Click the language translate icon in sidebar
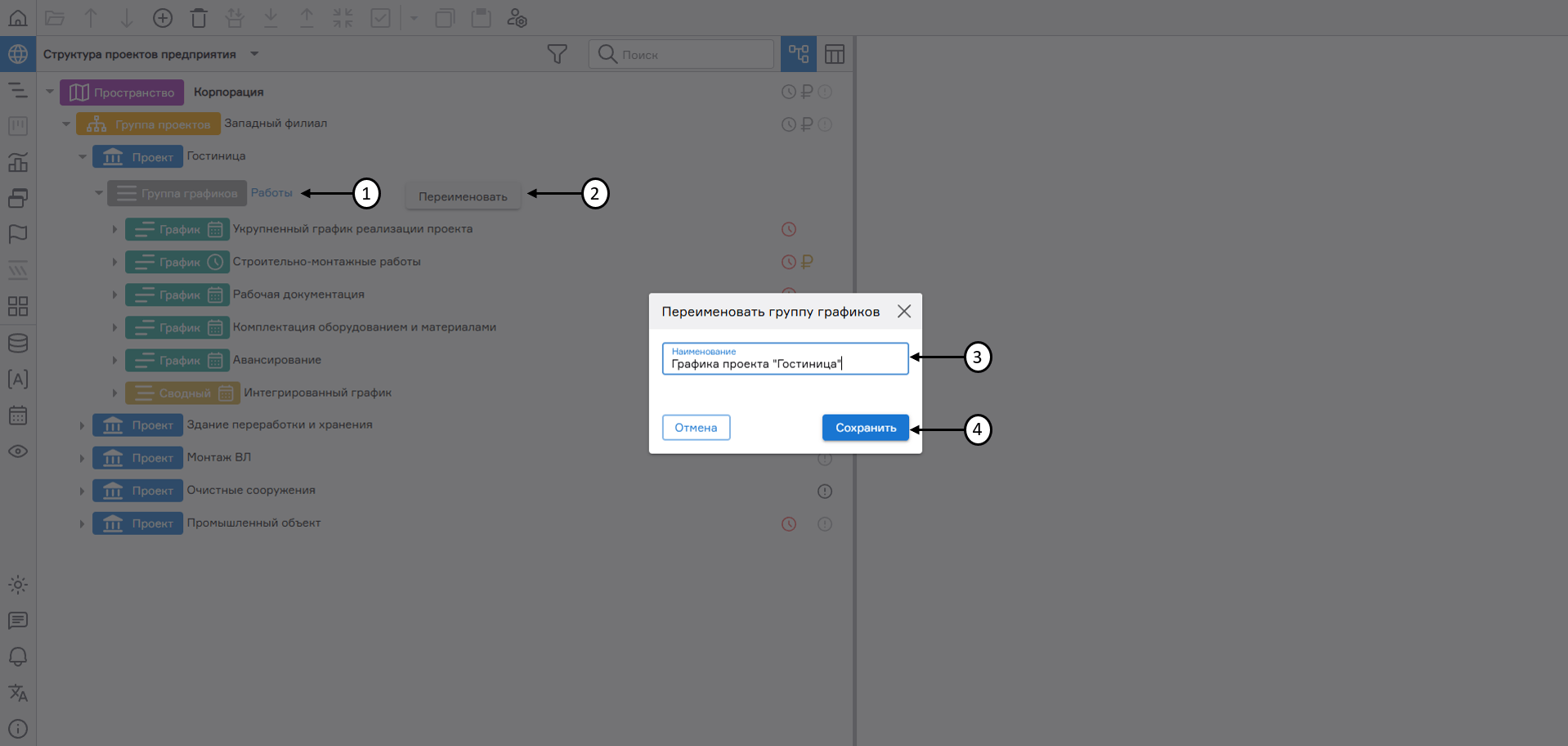This screenshot has width=1568, height=746. coord(18,693)
